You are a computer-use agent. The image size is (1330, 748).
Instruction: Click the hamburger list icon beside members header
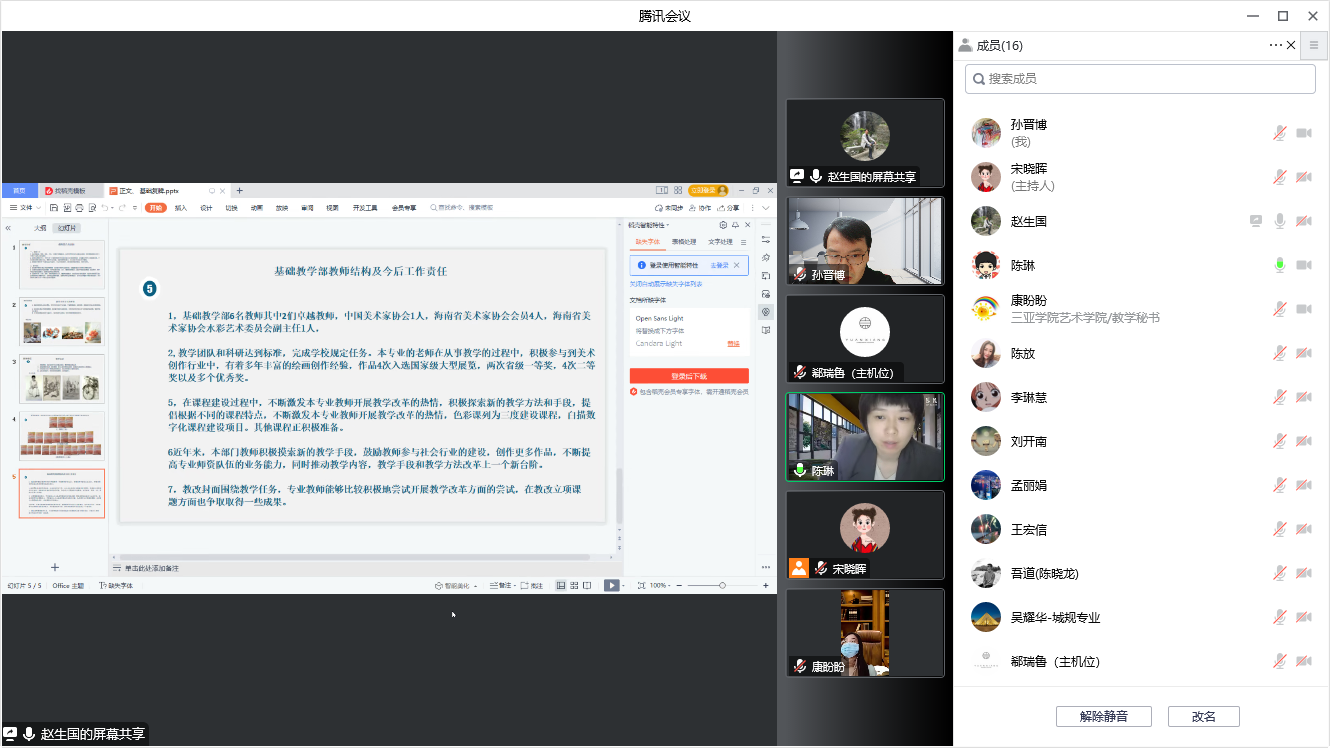[1314, 45]
